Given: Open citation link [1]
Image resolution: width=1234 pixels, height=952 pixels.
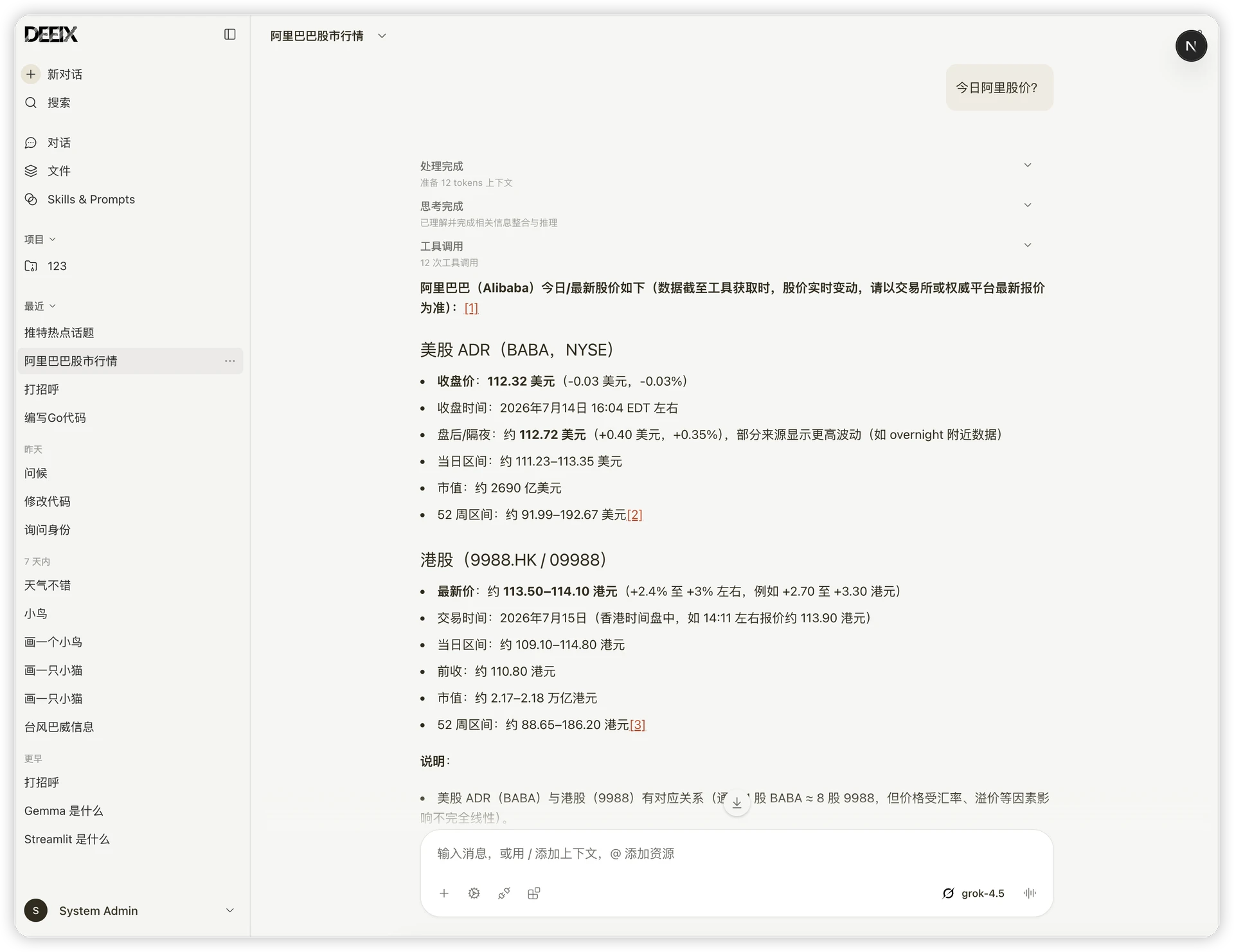Looking at the screenshot, I should pyautogui.click(x=471, y=308).
